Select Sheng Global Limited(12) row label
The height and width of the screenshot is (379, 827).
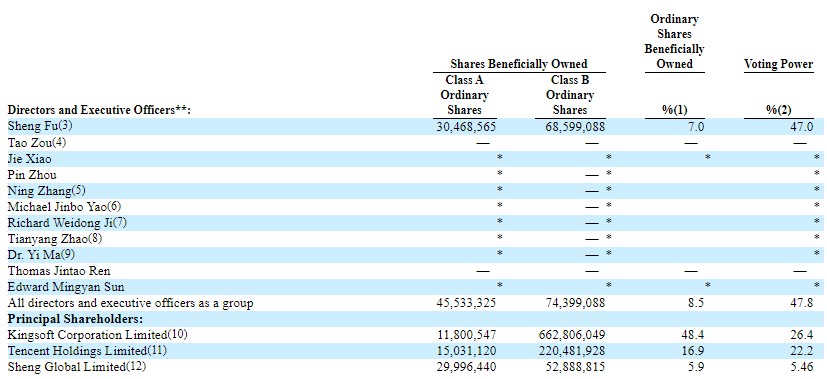(74, 366)
